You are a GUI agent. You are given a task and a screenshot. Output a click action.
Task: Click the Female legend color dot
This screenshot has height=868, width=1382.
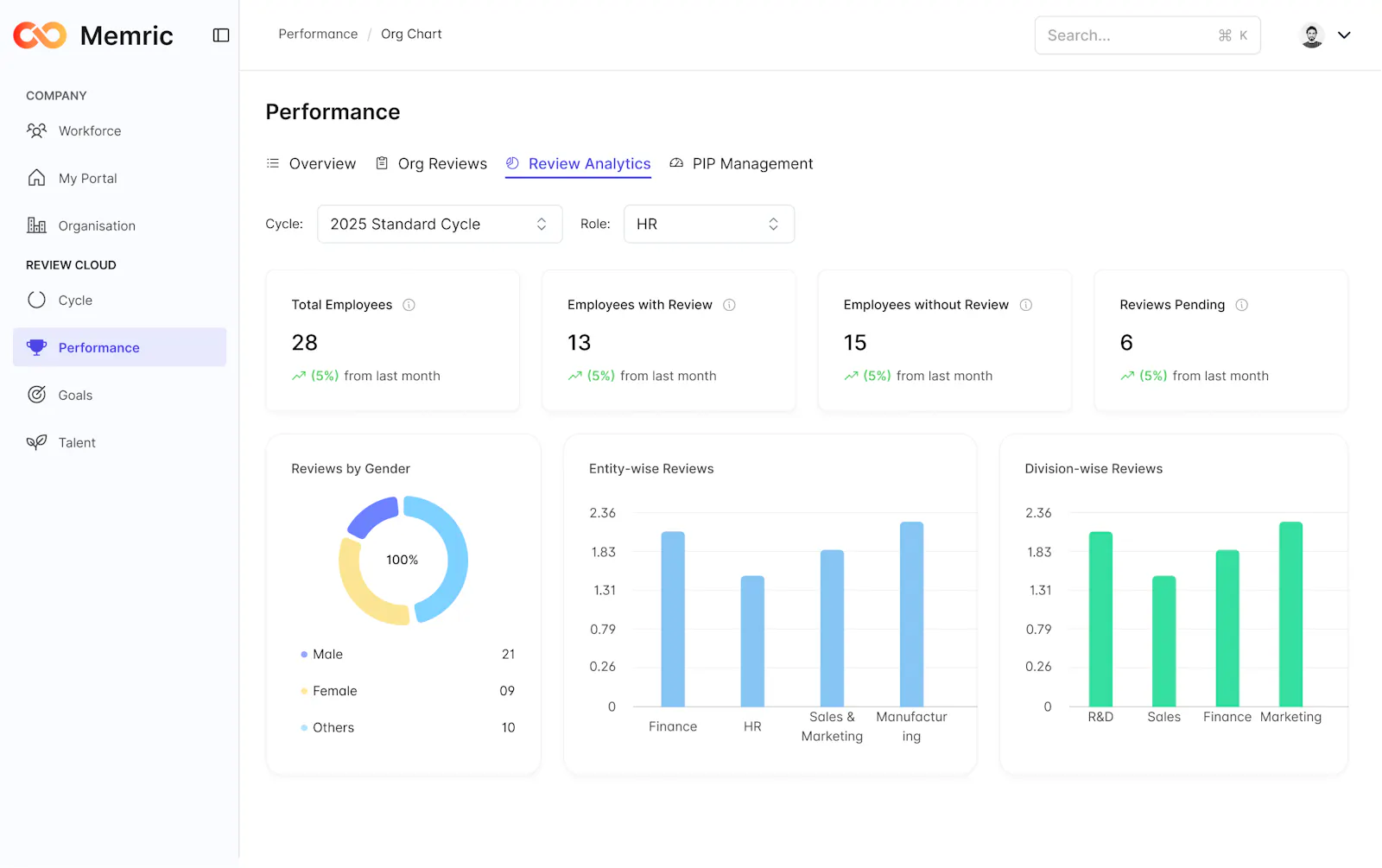(304, 691)
